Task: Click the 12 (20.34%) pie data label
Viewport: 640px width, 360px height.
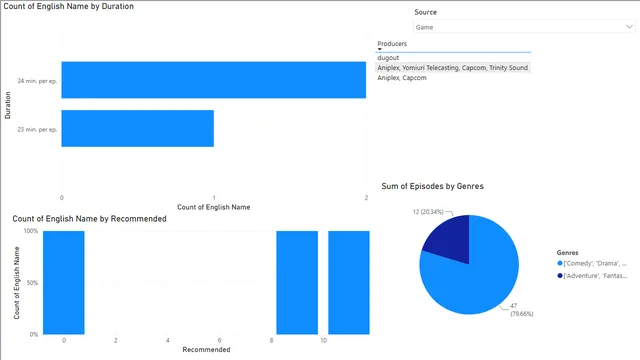Action: pyautogui.click(x=428, y=212)
